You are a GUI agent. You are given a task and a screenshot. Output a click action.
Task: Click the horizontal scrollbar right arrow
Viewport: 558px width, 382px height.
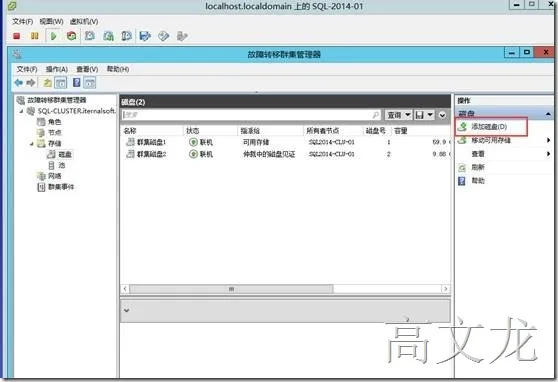coord(446,289)
